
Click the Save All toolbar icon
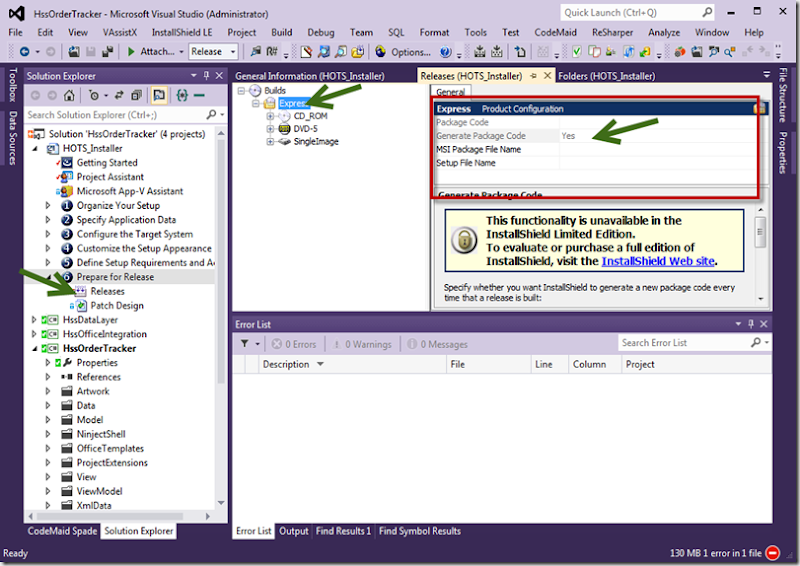[x=108, y=52]
